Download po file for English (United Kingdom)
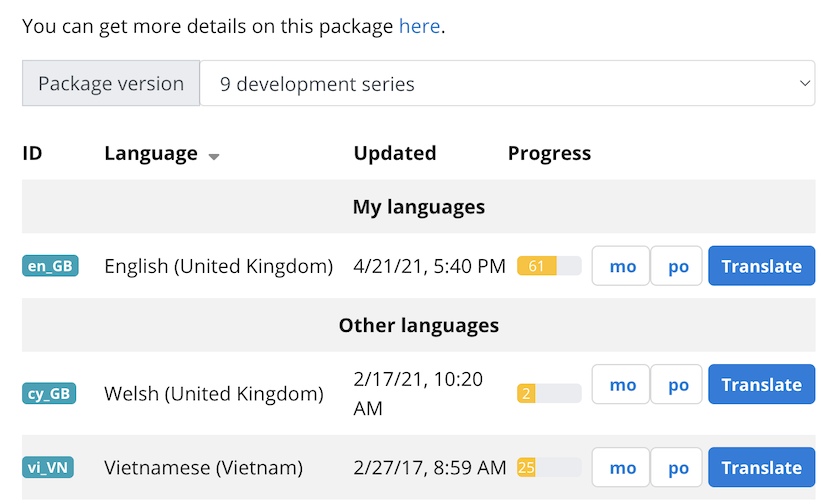Screen dimensions: 840x502 678,266
